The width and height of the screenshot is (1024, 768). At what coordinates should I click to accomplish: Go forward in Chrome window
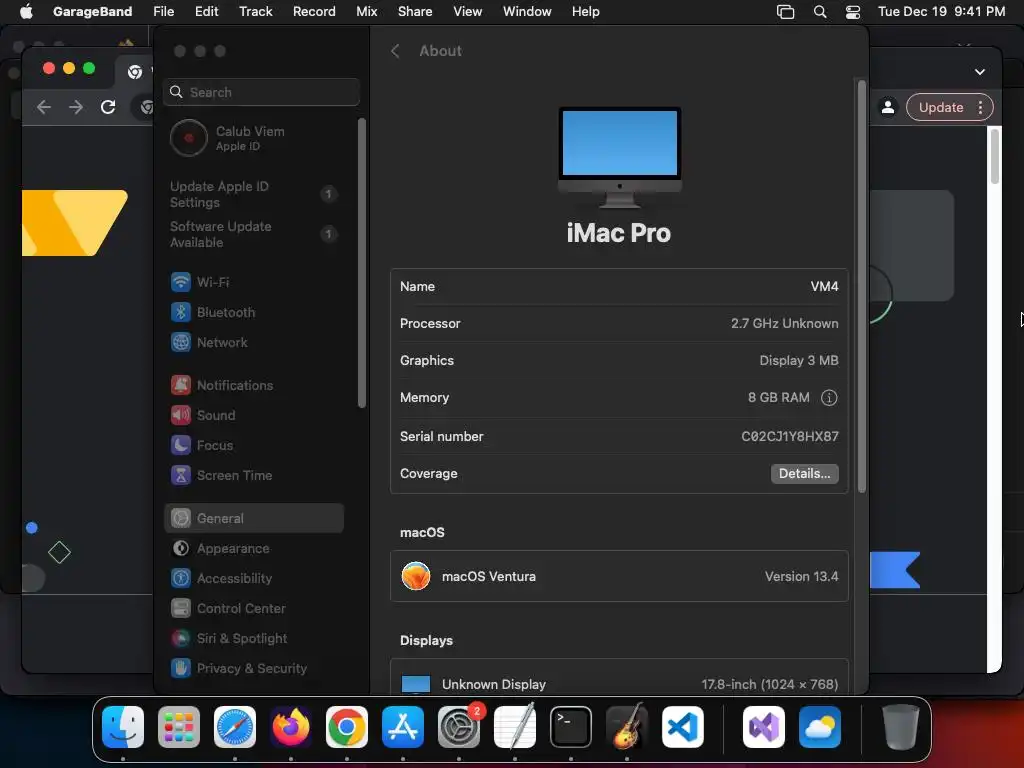pos(76,107)
